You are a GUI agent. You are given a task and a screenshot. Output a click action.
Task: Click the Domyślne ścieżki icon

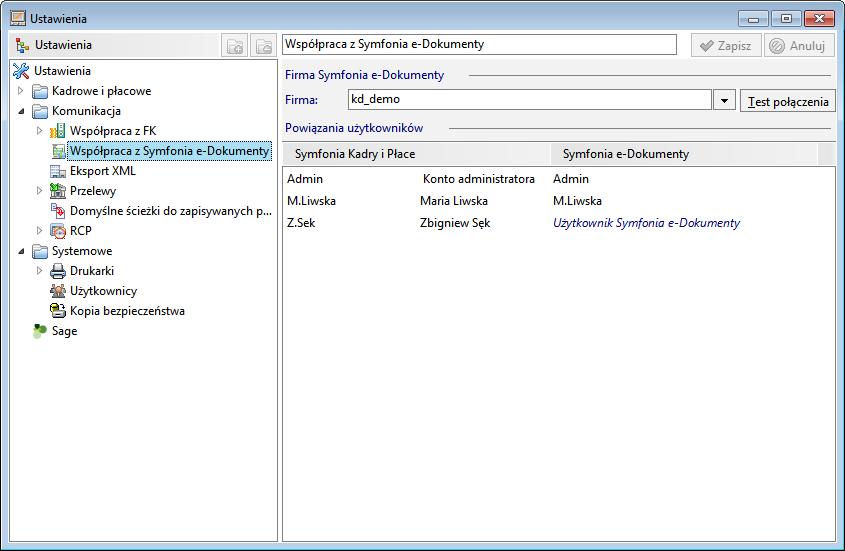click(x=58, y=211)
